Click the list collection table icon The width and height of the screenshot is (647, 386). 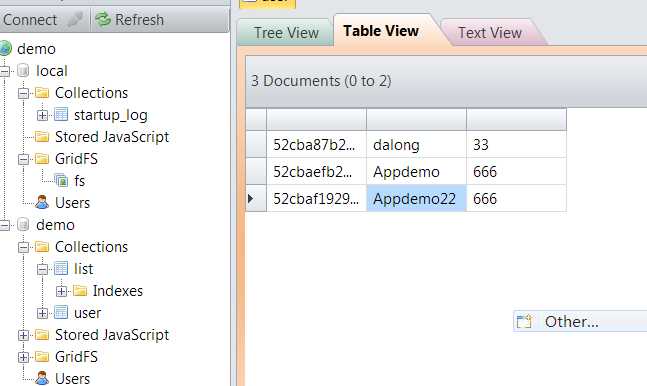[61, 269]
